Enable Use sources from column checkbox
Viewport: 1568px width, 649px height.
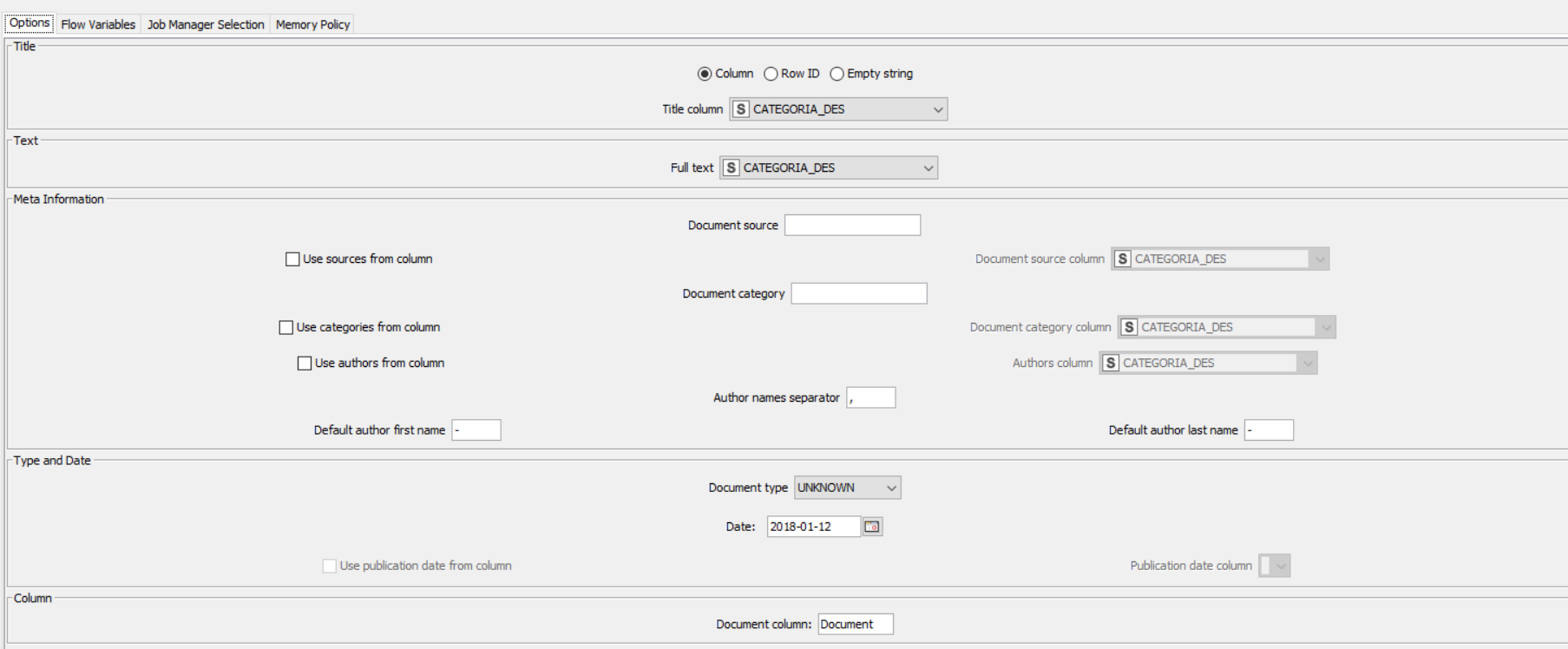click(292, 259)
